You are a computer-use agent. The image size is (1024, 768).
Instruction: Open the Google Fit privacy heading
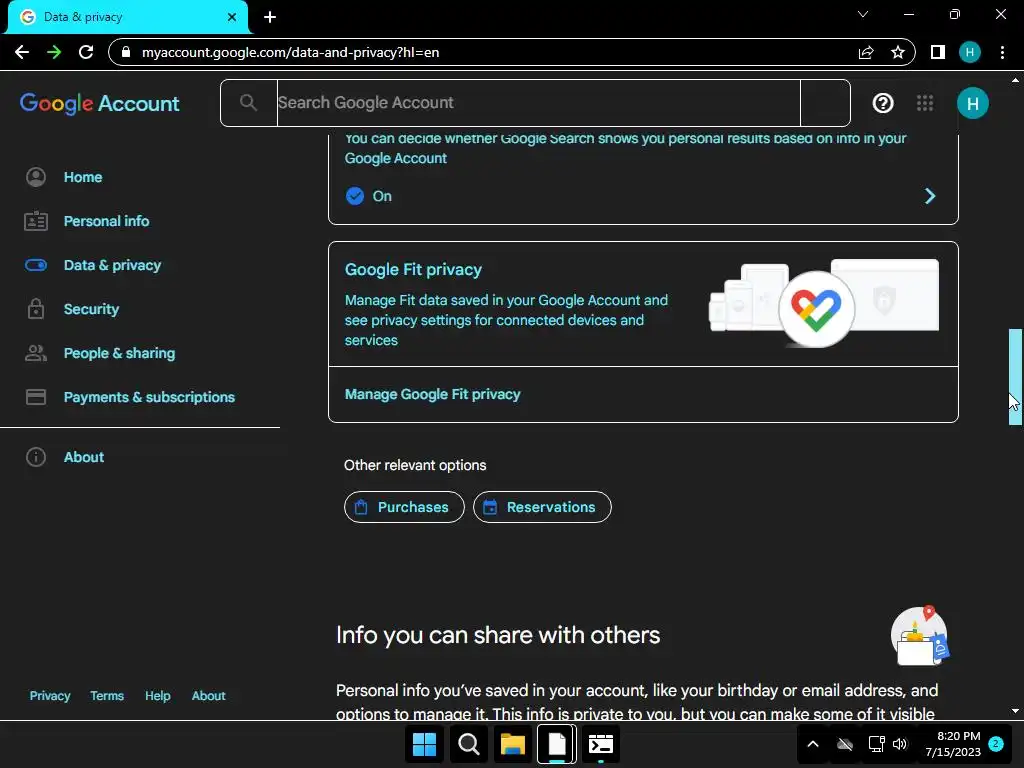coord(413,270)
